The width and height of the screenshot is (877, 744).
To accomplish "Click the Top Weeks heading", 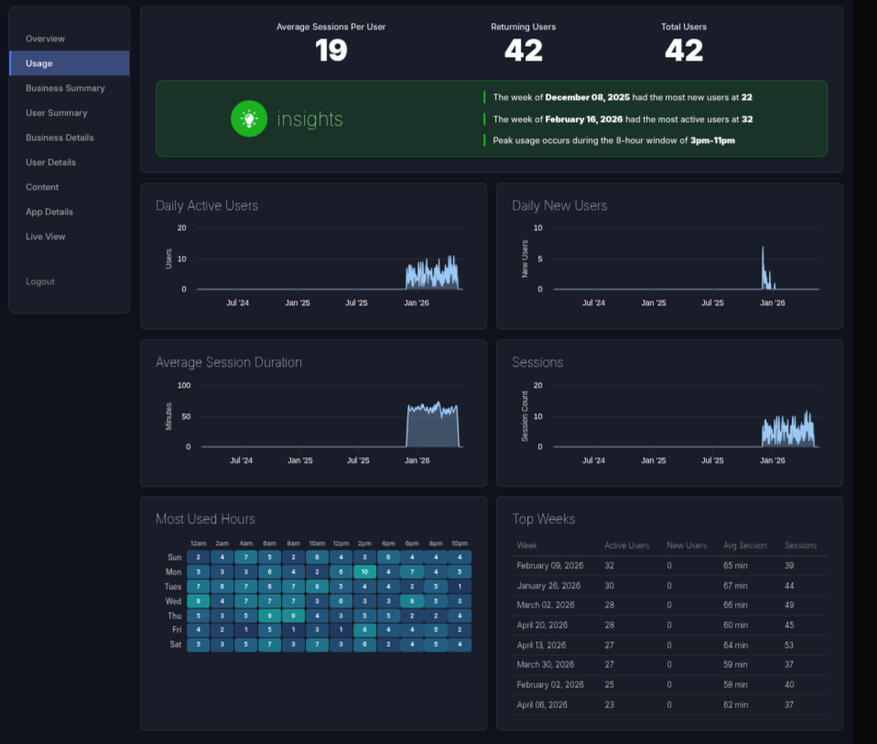I will click(544, 519).
